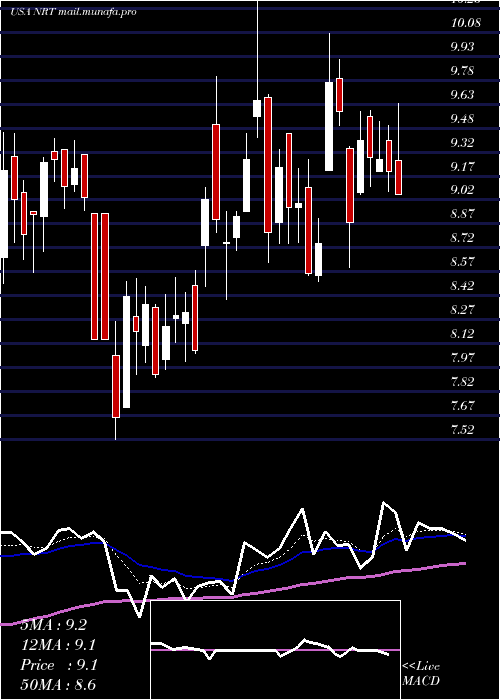The image size is (500, 700).
Task: Click the 'USA NRT mail.munafa.pro' chart title
Action: [x=73, y=12]
